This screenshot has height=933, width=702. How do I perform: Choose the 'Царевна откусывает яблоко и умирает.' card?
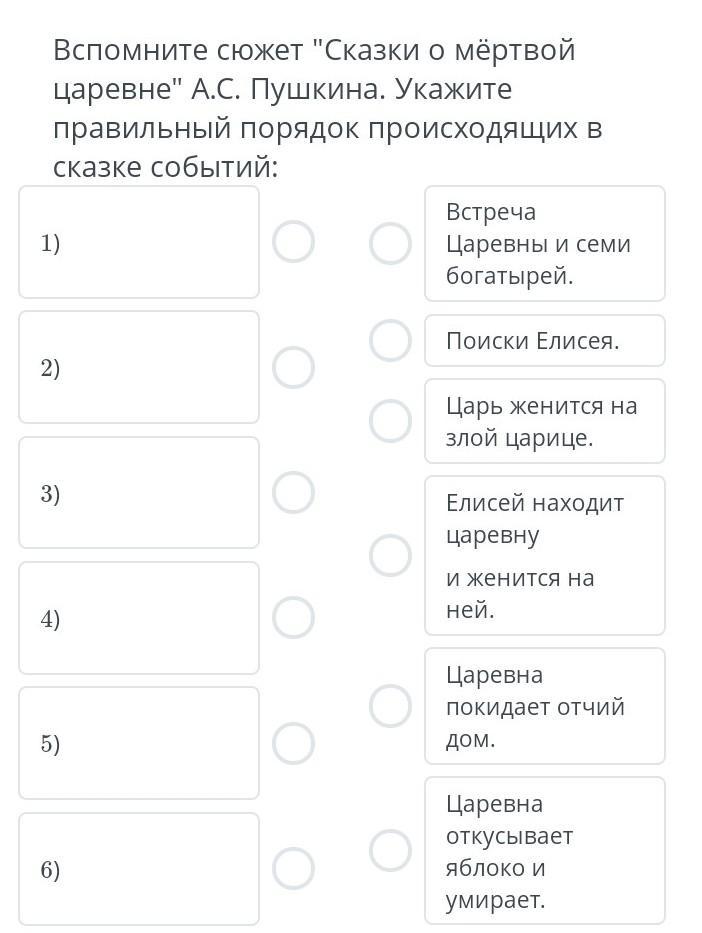click(544, 850)
